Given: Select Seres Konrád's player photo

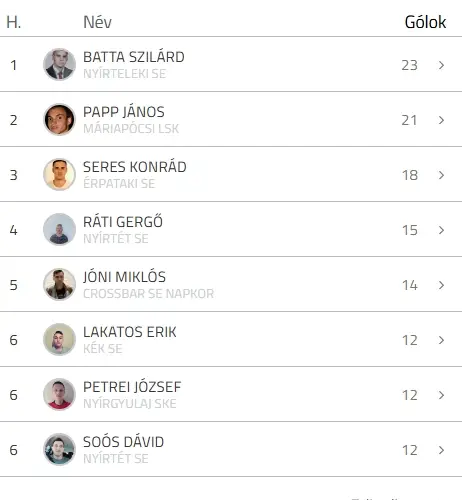Looking at the screenshot, I should click(x=59, y=174).
